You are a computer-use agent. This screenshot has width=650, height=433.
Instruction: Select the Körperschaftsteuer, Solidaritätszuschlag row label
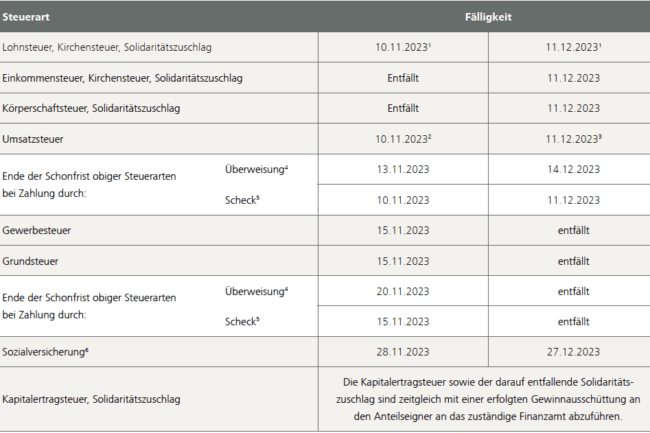click(x=91, y=109)
